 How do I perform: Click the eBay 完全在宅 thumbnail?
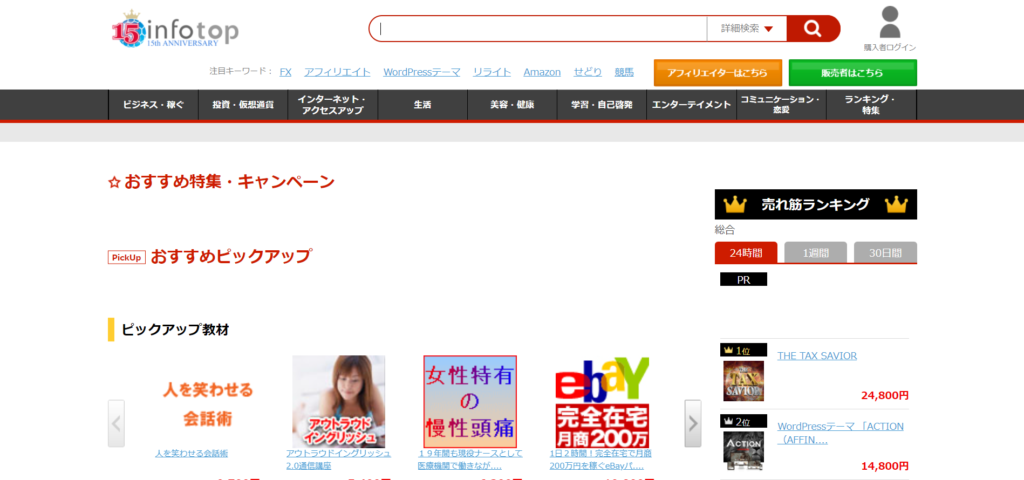pyautogui.click(x=602, y=401)
